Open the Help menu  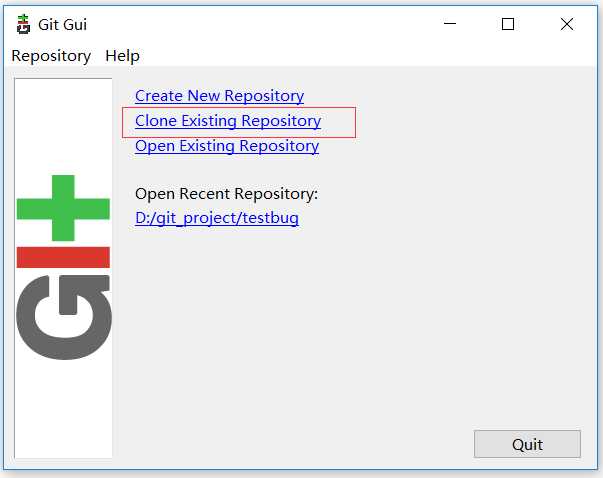122,56
